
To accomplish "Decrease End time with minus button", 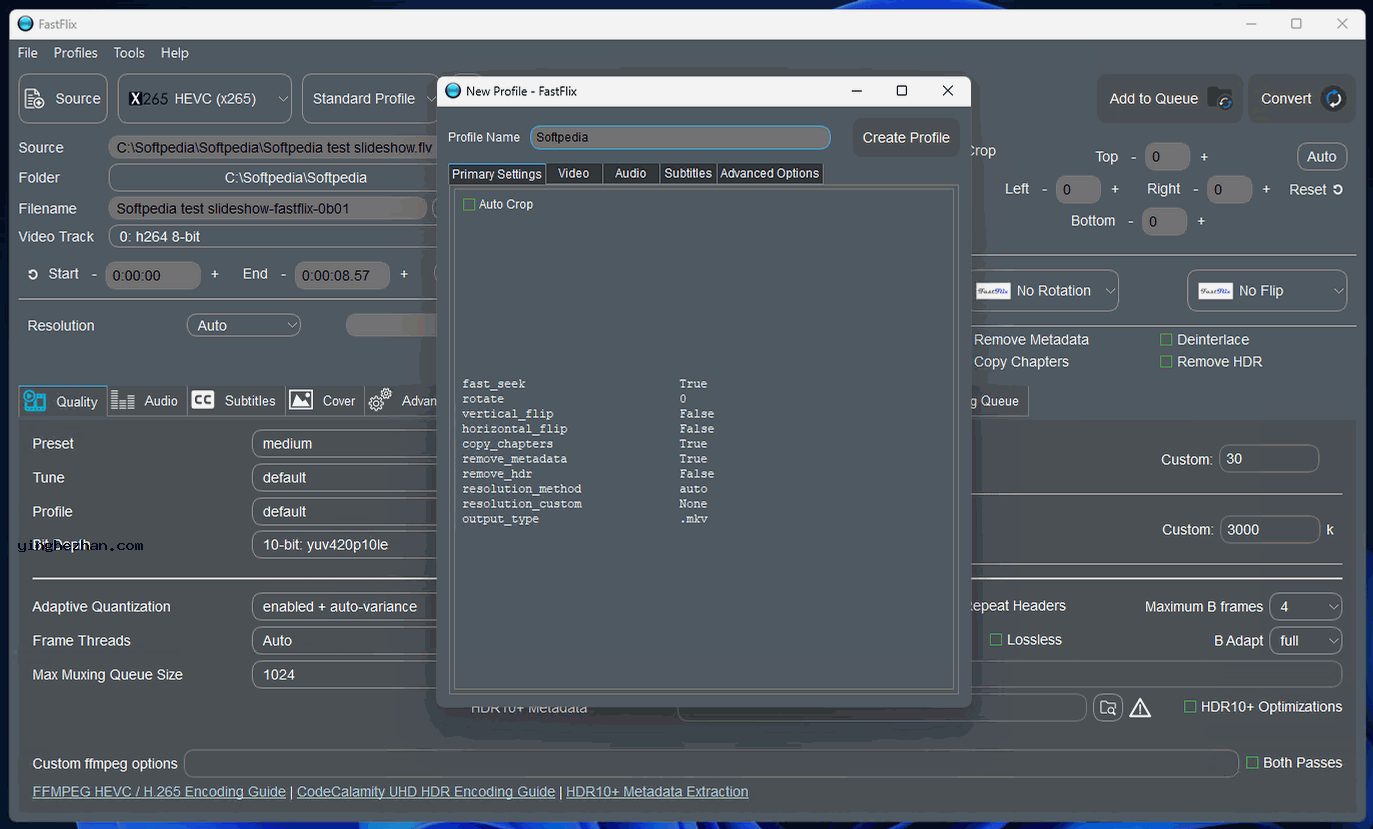I will point(283,274).
